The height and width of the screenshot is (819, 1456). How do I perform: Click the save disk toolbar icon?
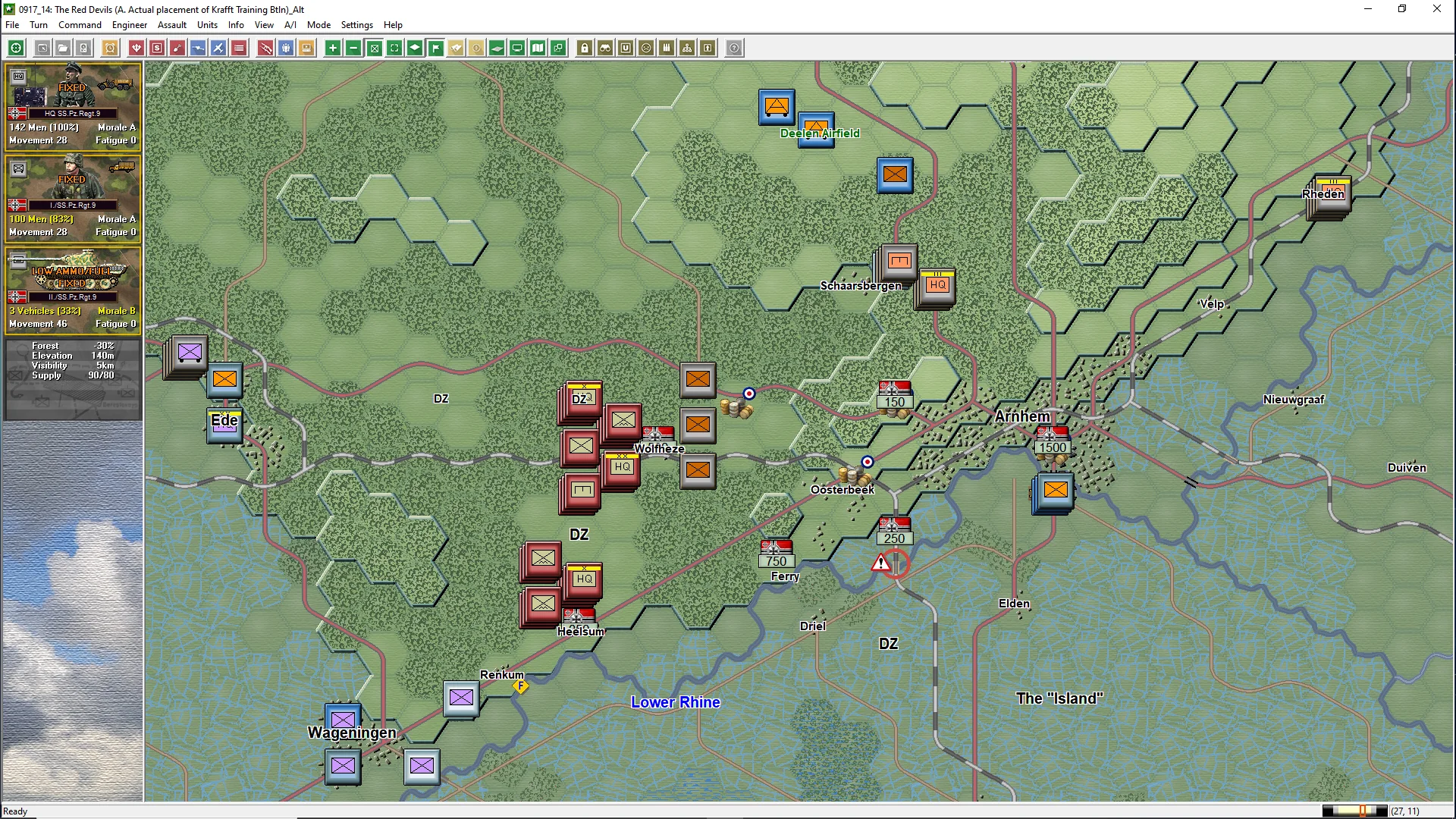coord(83,49)
